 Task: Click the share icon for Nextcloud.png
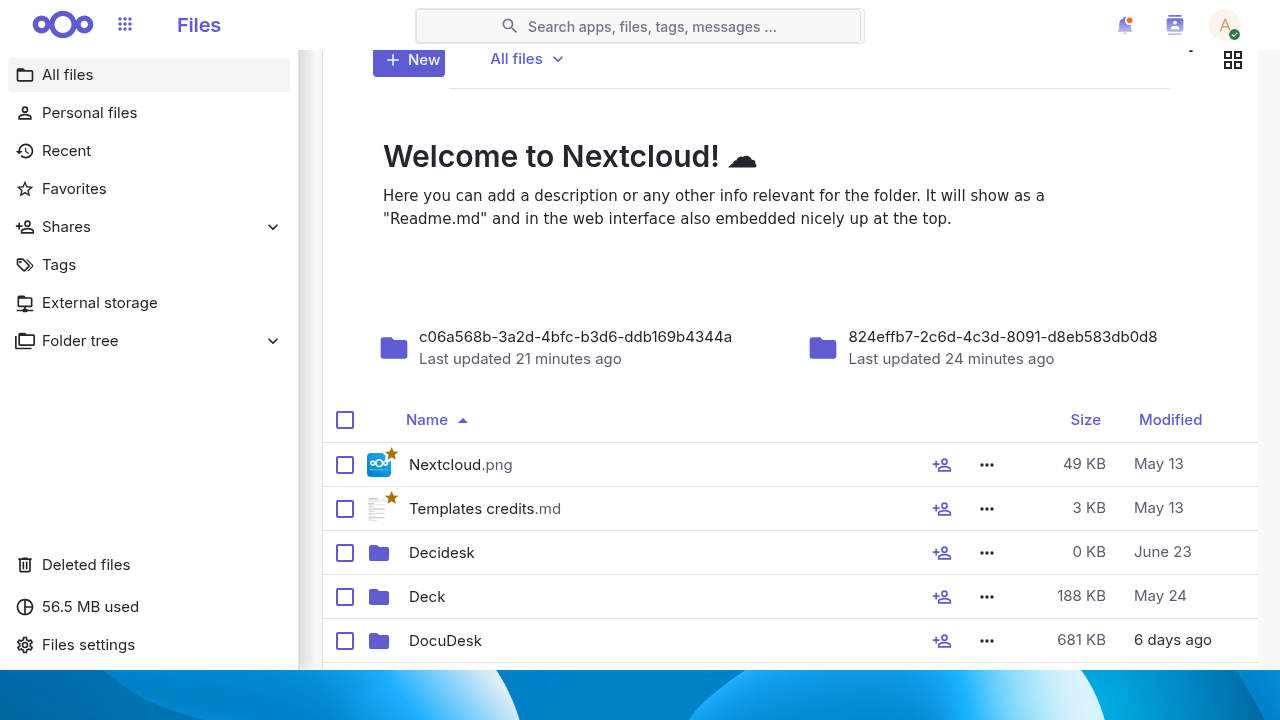(942, 465)
